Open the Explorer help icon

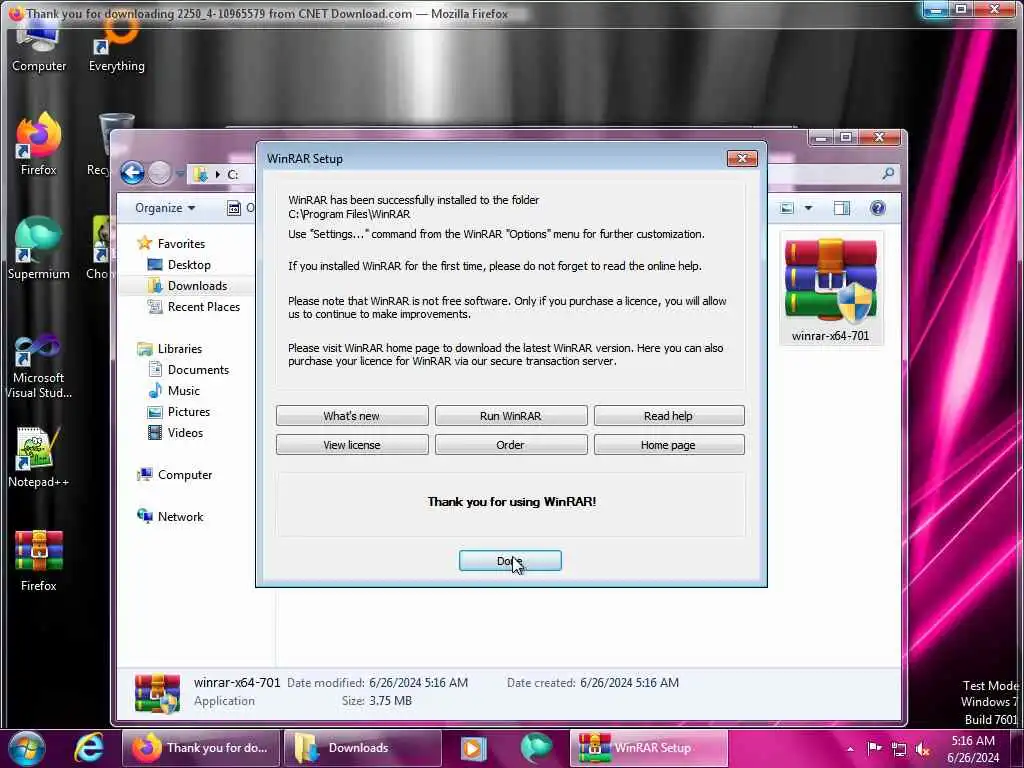(x=878, y=208)
